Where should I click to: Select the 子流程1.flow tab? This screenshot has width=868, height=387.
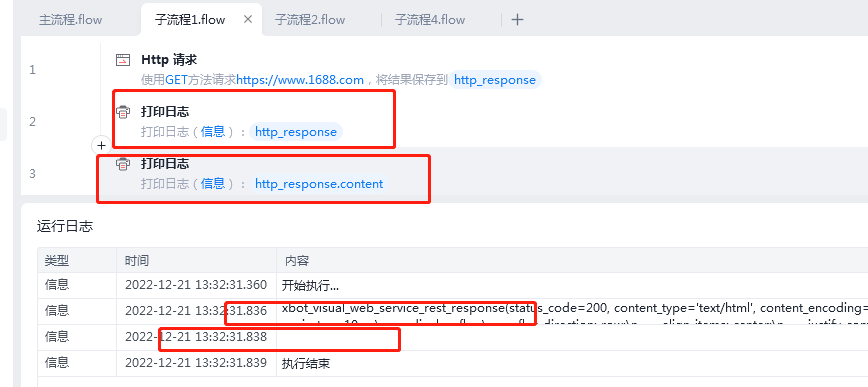point(190,20)
